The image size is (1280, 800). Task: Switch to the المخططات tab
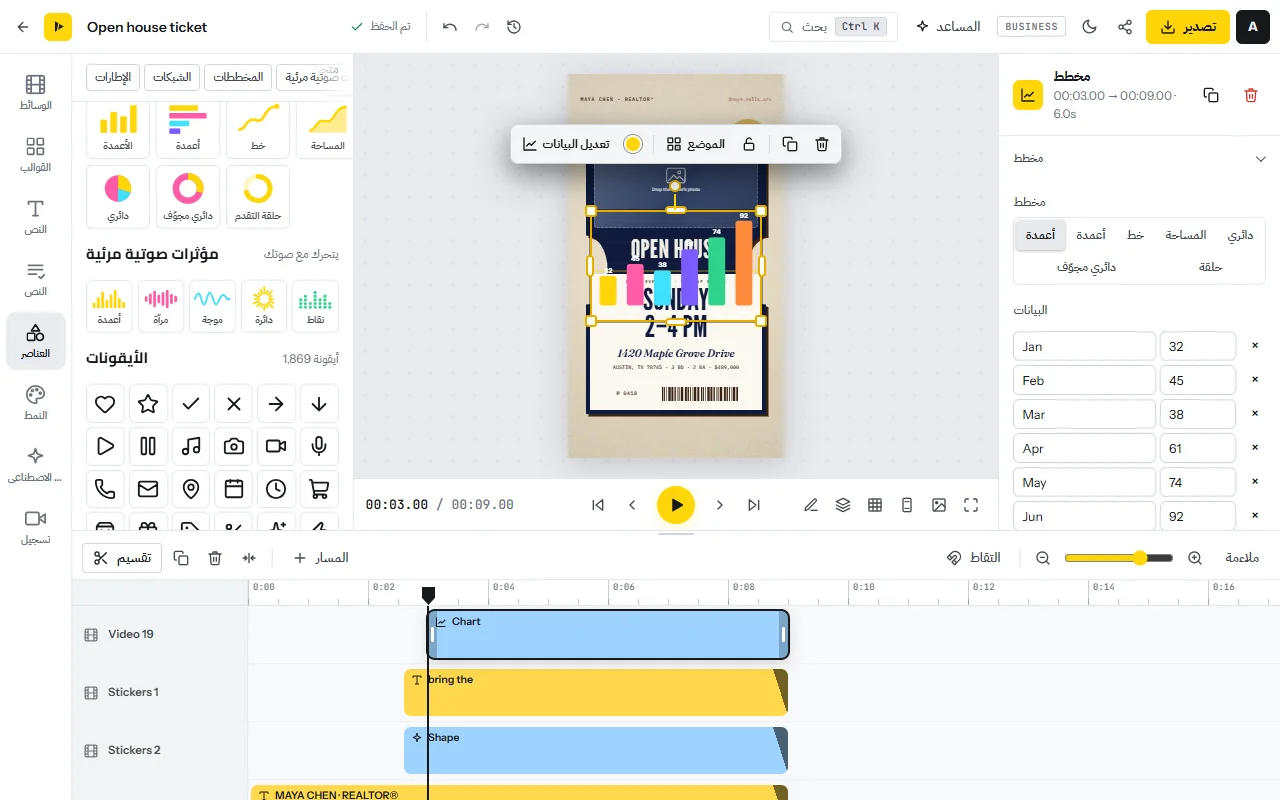(238, 78)
